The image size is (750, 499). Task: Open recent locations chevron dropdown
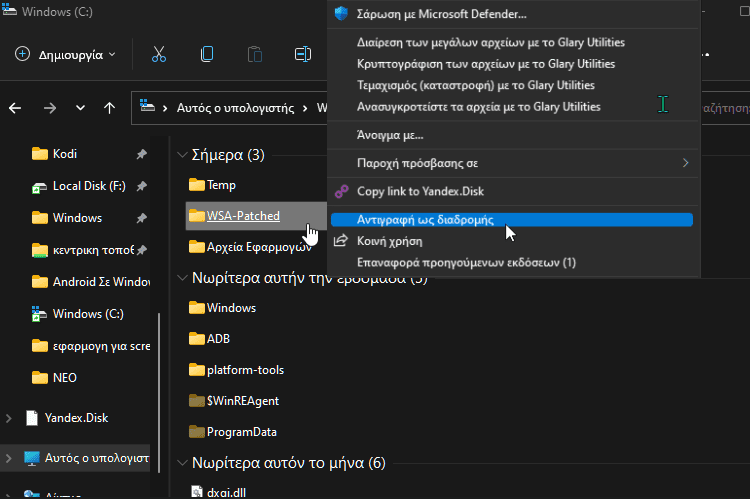coord(81,108)
